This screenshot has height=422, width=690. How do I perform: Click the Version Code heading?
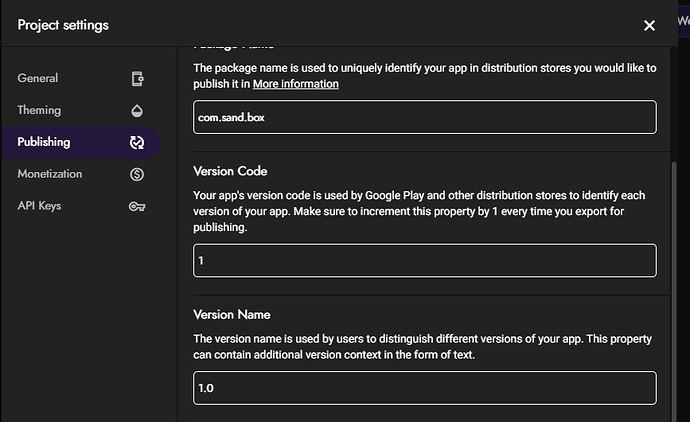pos(230,171)
